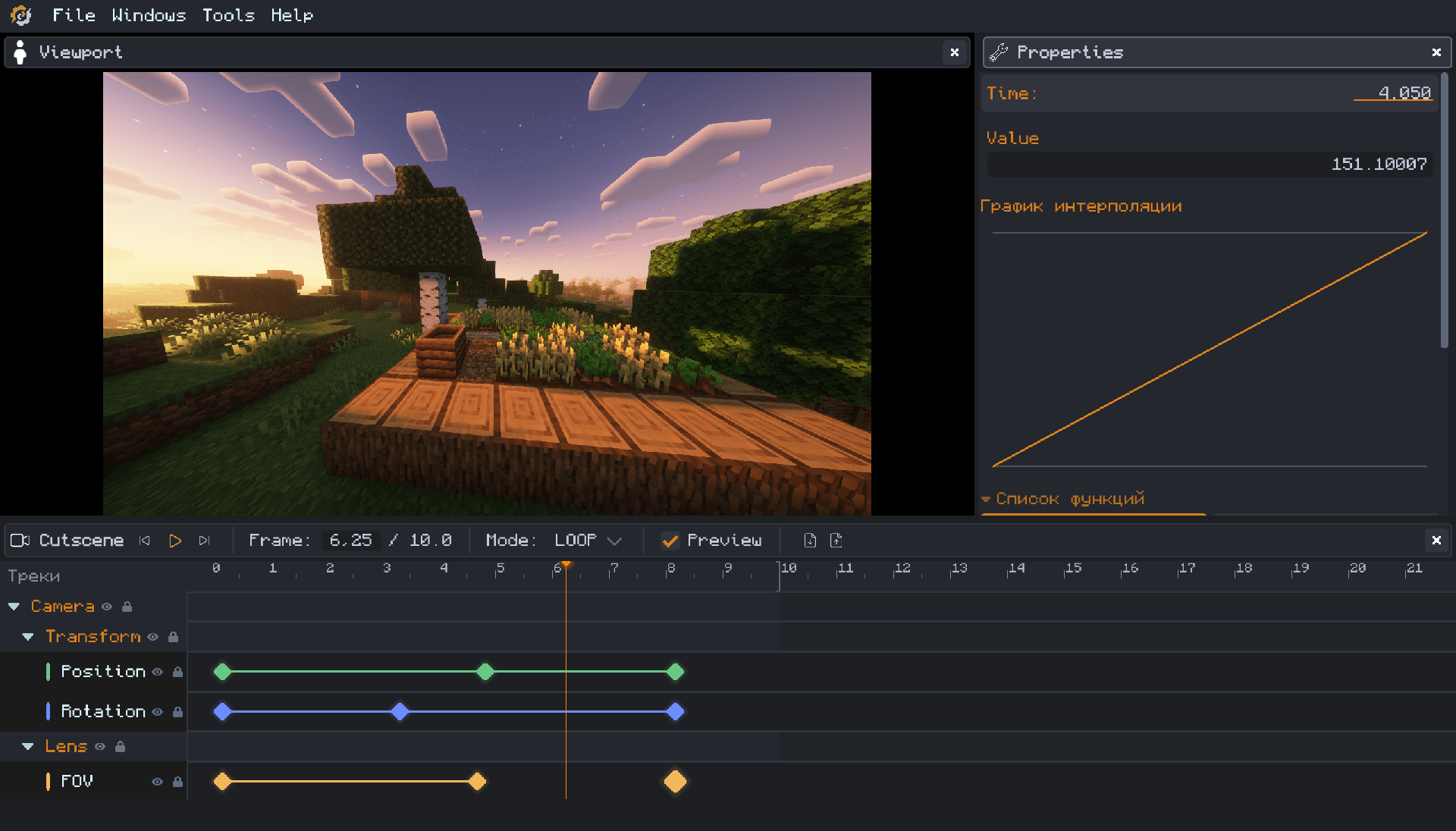The width and height of the screenshot is (1456, 831).
Task: Click the interpolation graph curve
Action: click(x=1210, y=350)
